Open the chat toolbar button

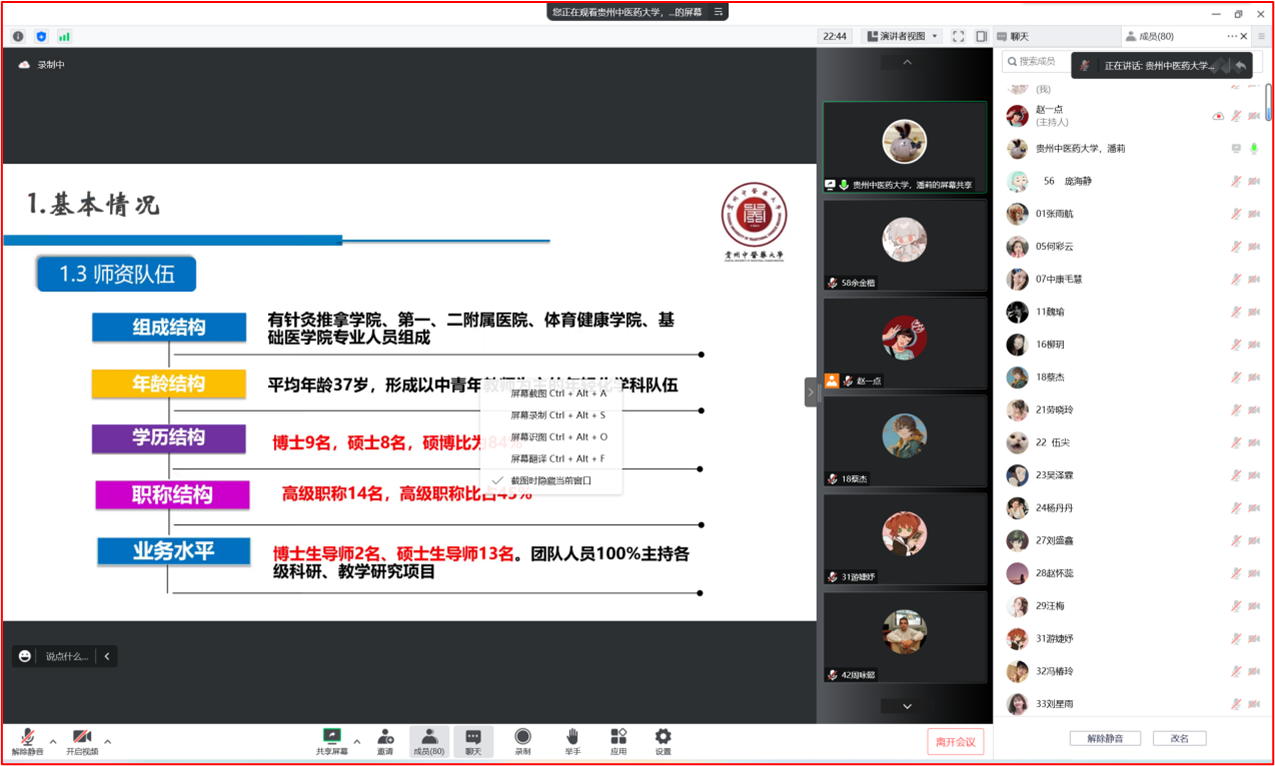click(473, 741)
